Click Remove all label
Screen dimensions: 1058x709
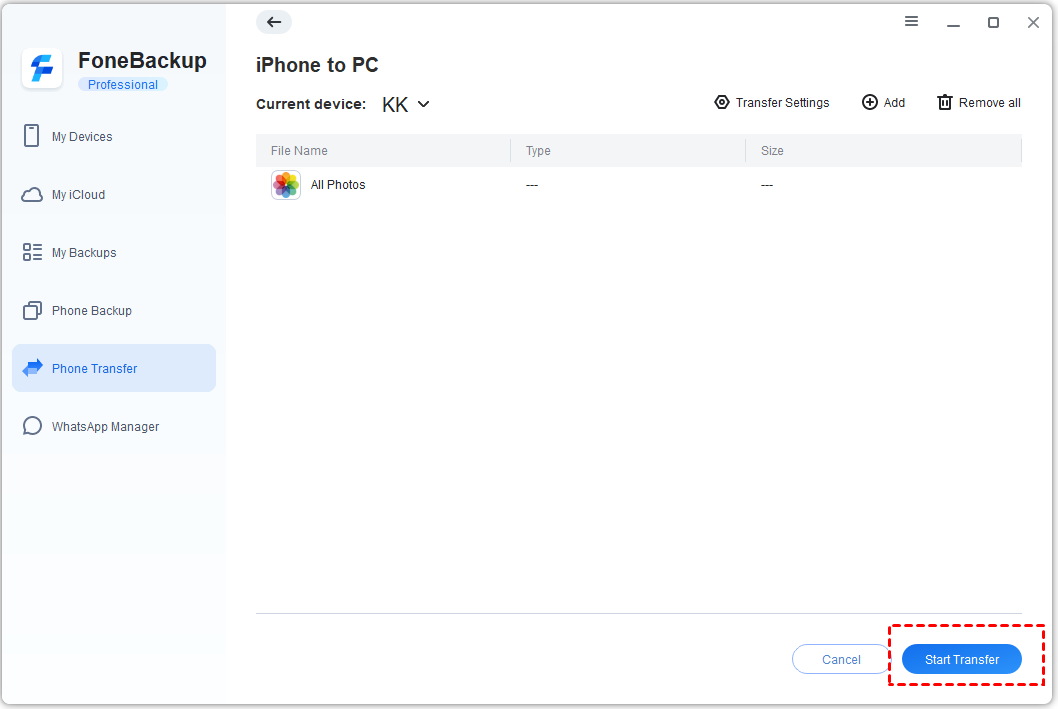989,103
